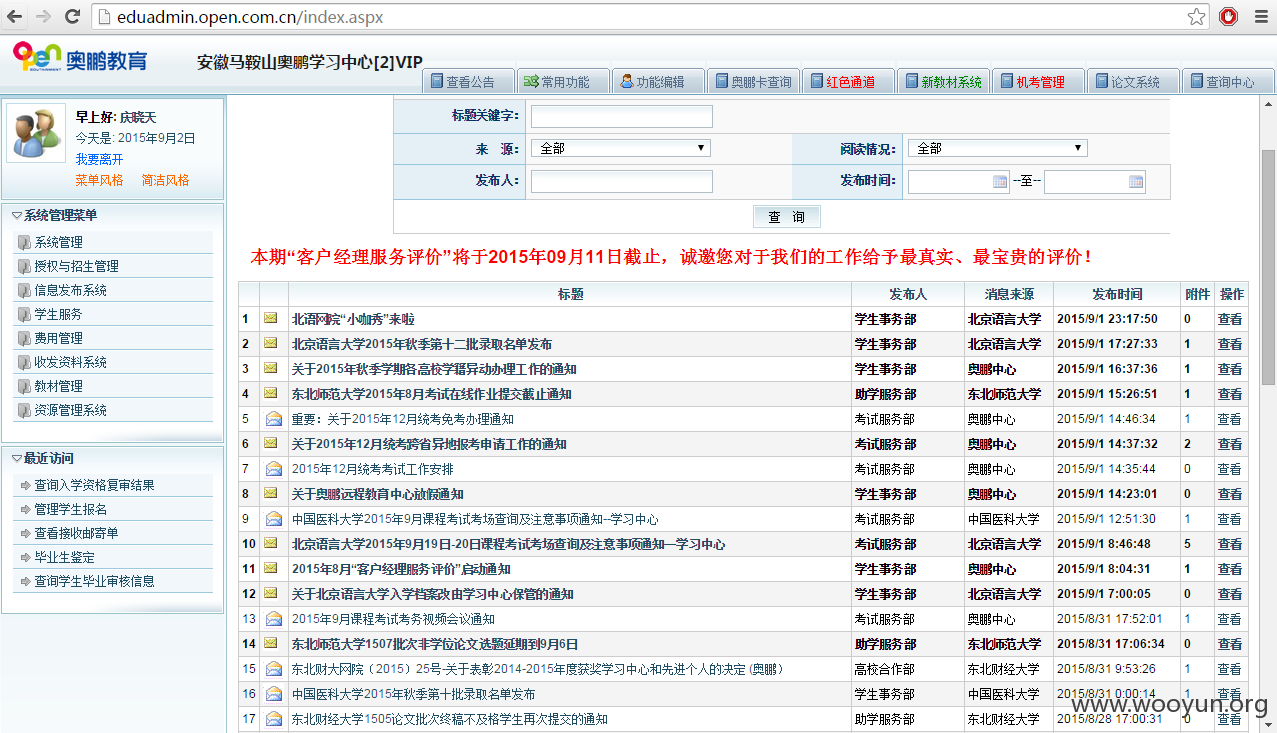This screenshot has height=733, width=1277.
Task: Expand 信息发布系统 menu item
Action: point(113,290)
